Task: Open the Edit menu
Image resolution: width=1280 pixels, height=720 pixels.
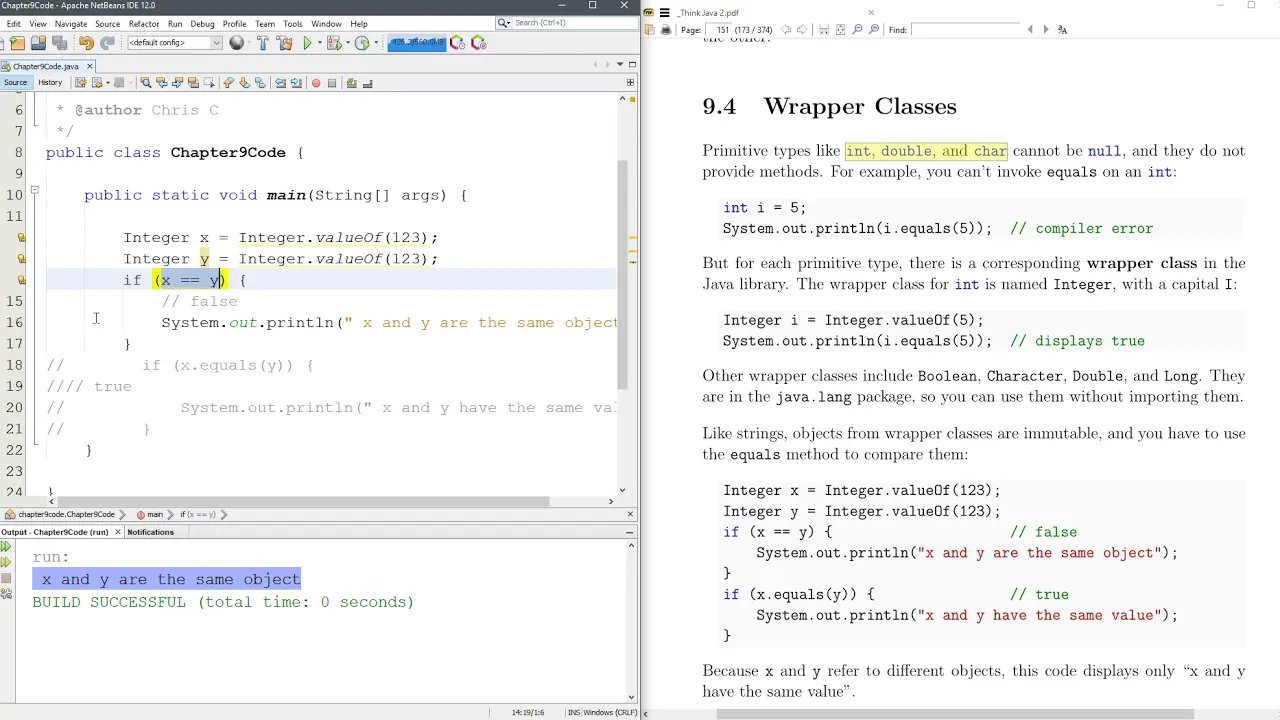Action: (13, 23)
